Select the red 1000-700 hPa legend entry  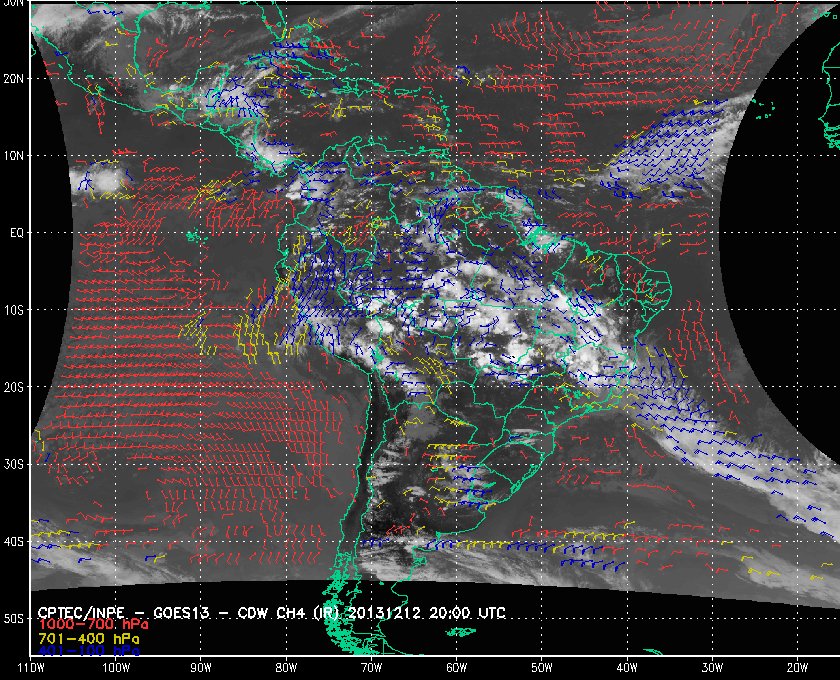tap(93, 625)
